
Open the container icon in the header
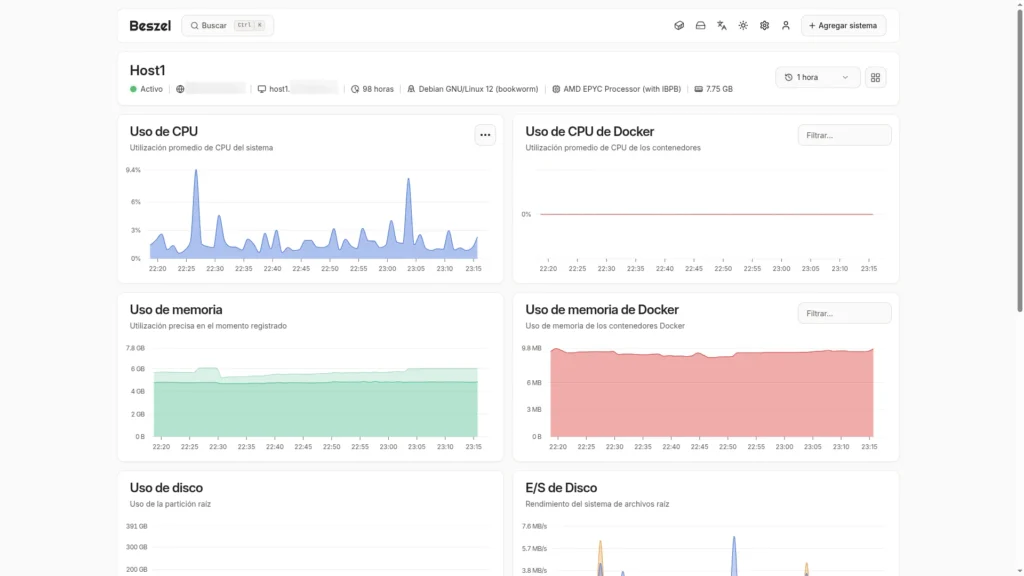(x=679, y=25)
